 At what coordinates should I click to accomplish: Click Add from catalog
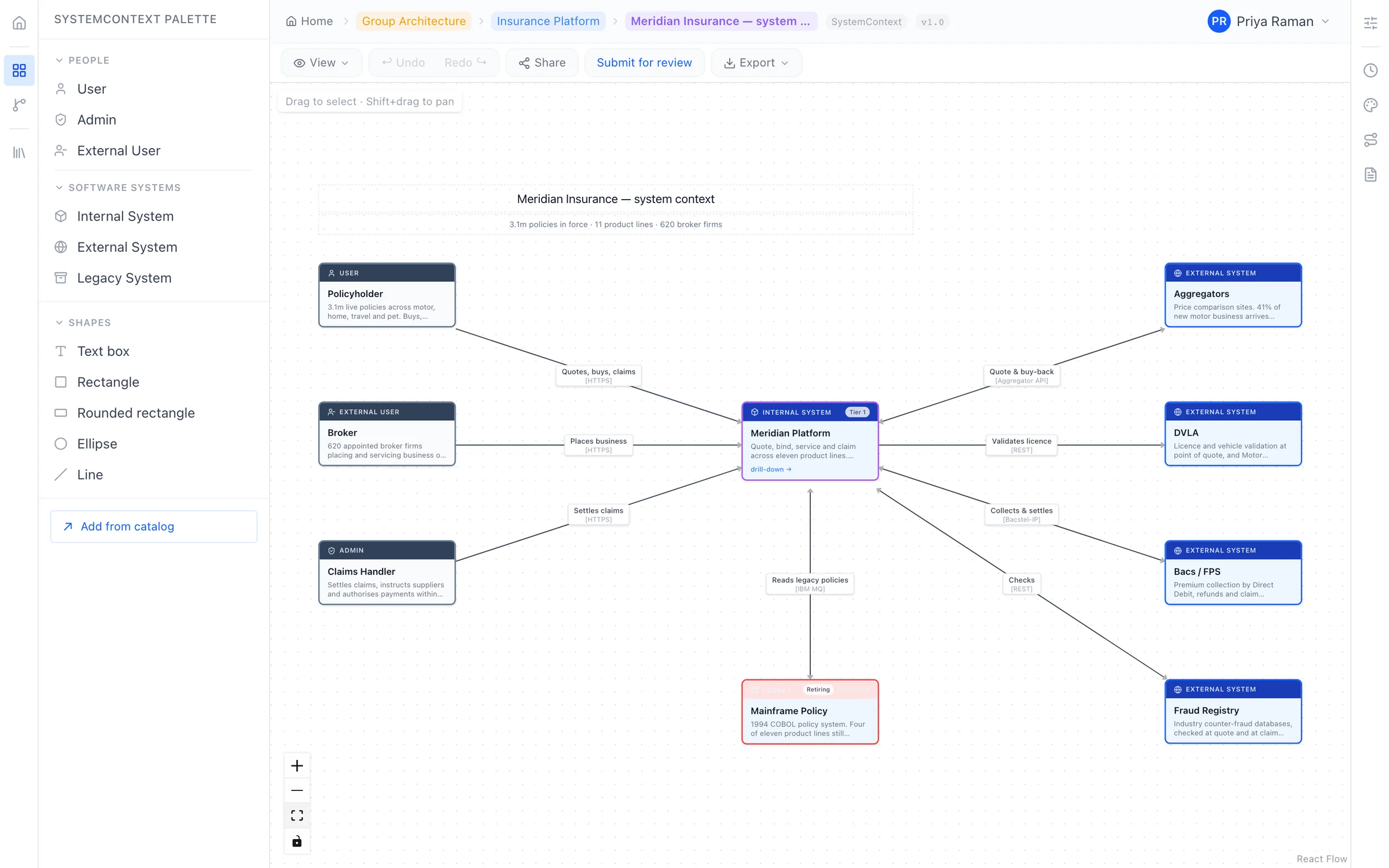[x=153, y=526]
